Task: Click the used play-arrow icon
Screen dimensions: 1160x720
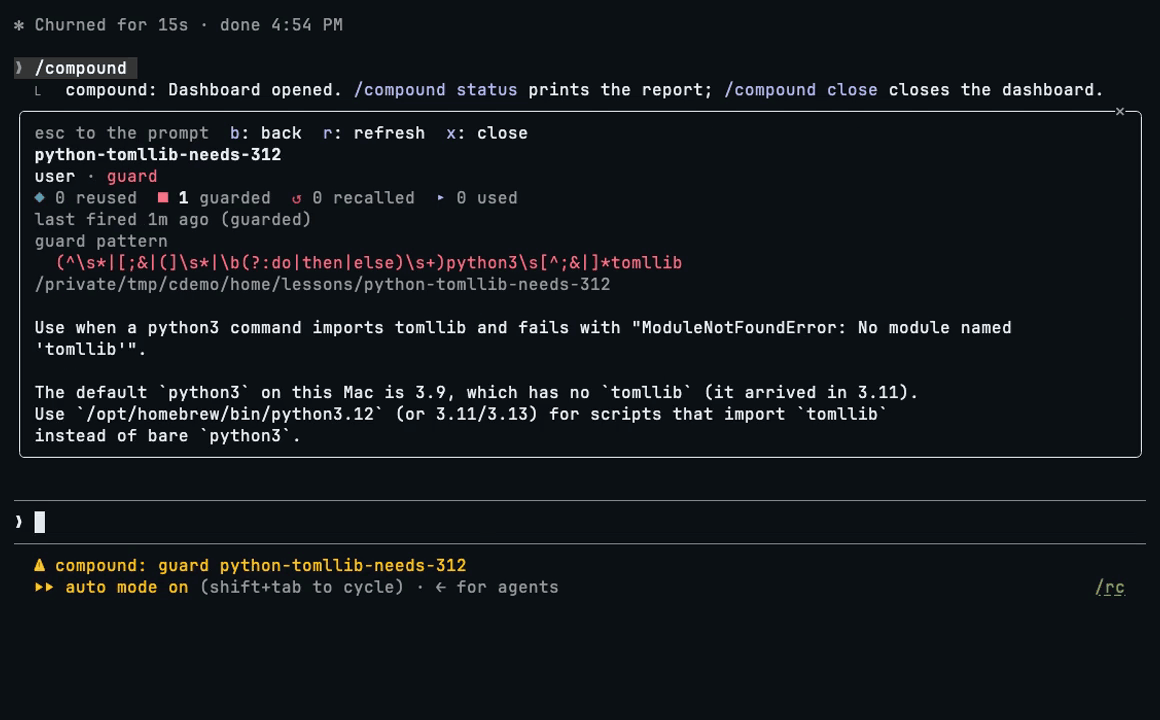Action: tap(440, 198)
